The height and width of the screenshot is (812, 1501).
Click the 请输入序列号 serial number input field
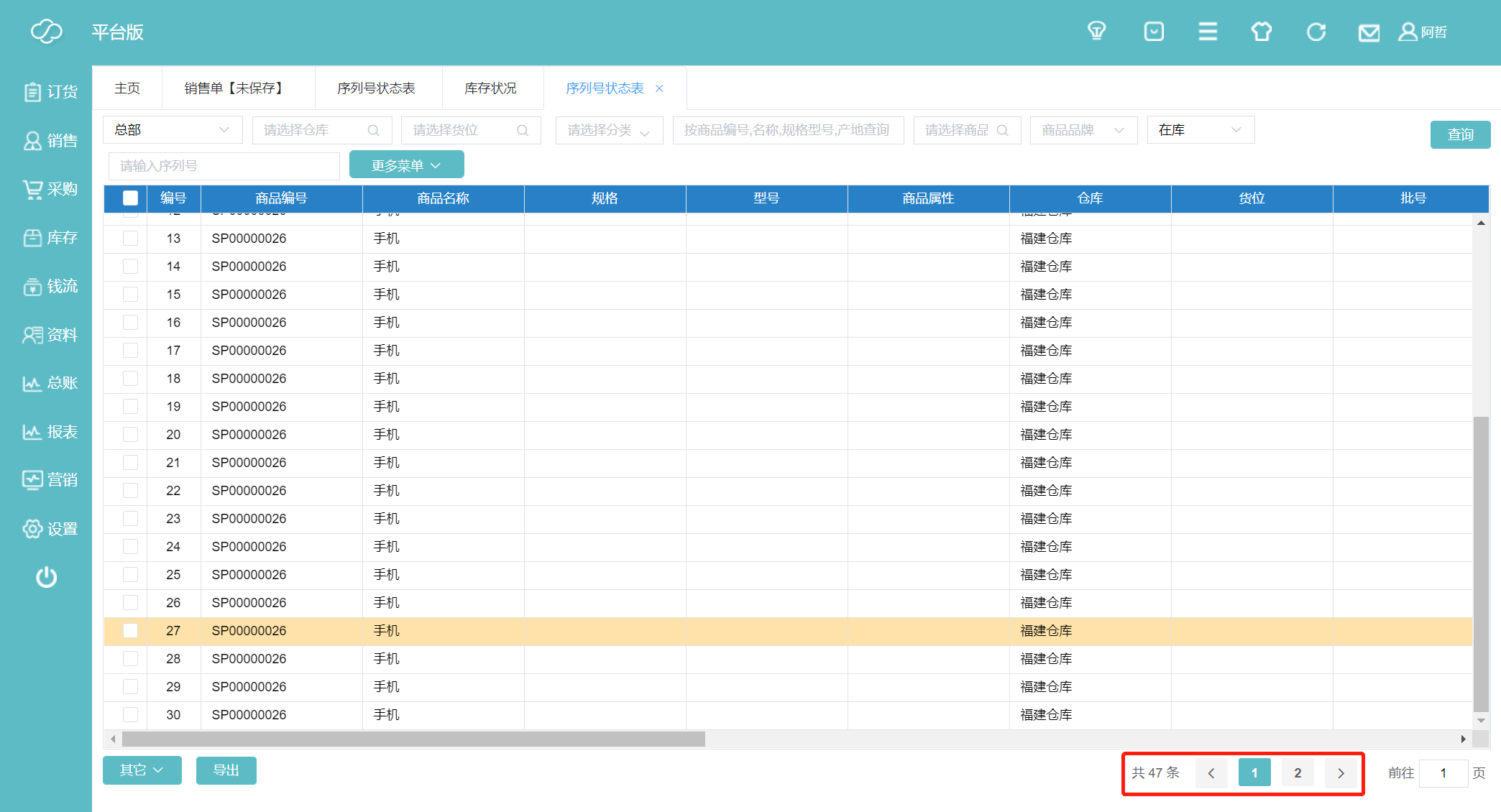pos(224,166)
